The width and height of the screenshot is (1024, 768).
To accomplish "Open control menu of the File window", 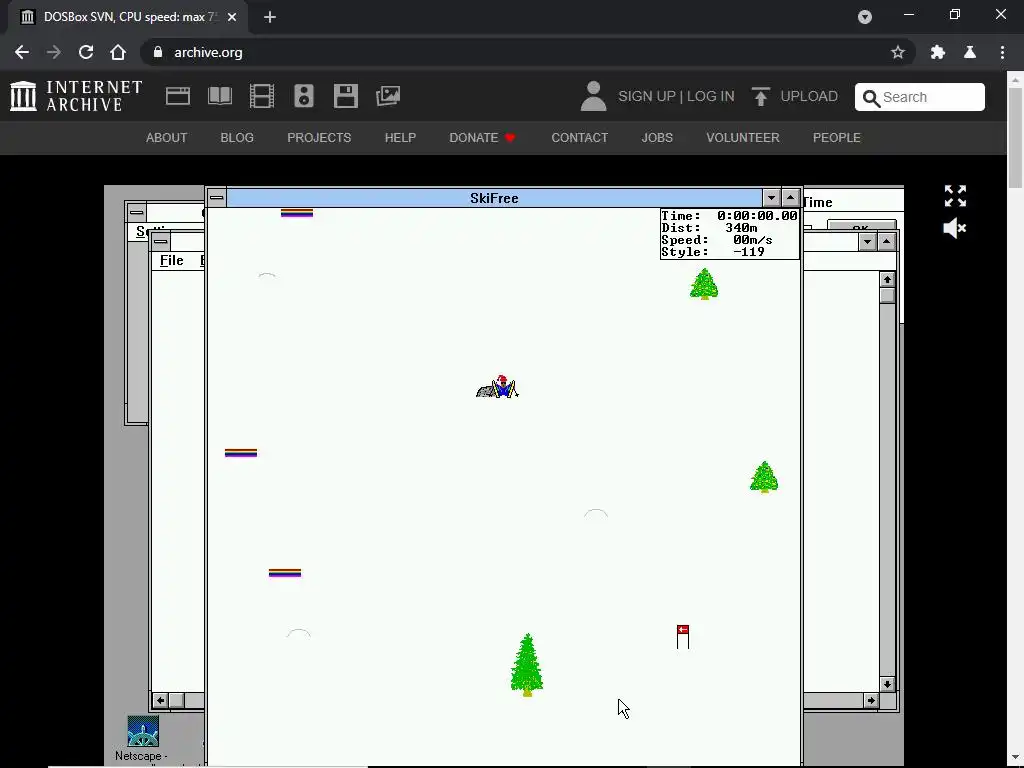I will (161, 242).
